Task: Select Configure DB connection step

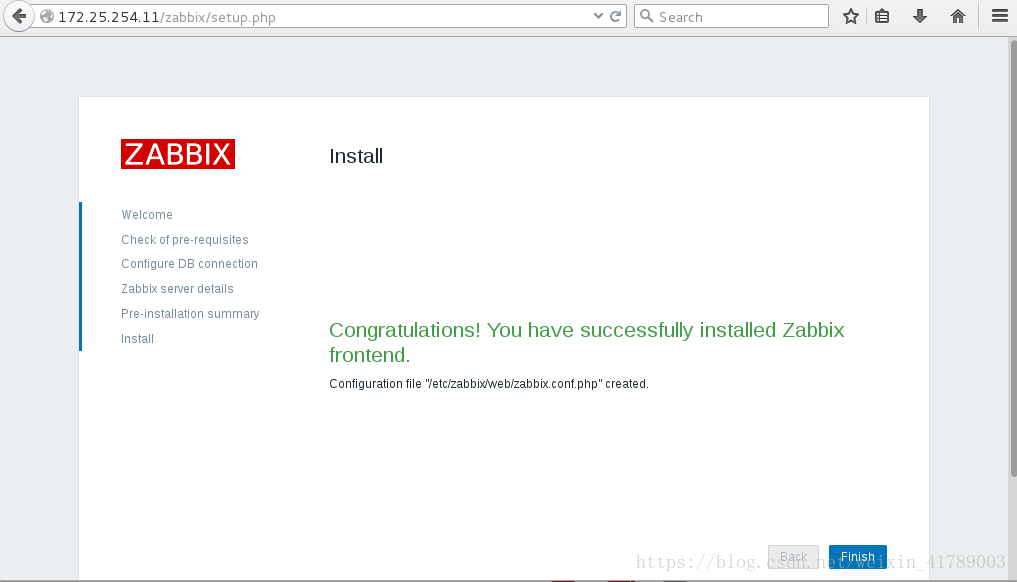Action: tap(189, 264)
